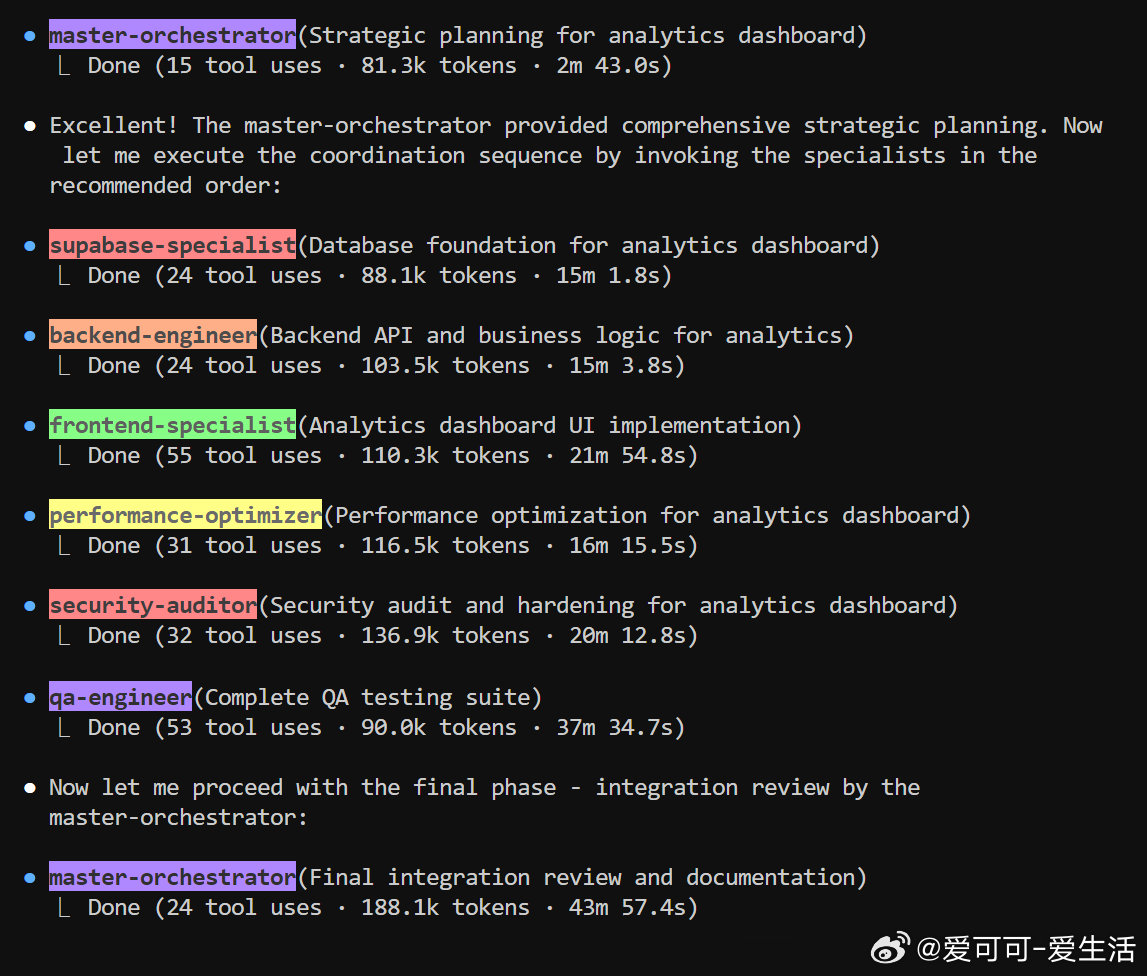Image resolution: width=1147 pixels, height=976 pixels.
Task: Select the red security-auditor label
Action: (x=153, y=605)
